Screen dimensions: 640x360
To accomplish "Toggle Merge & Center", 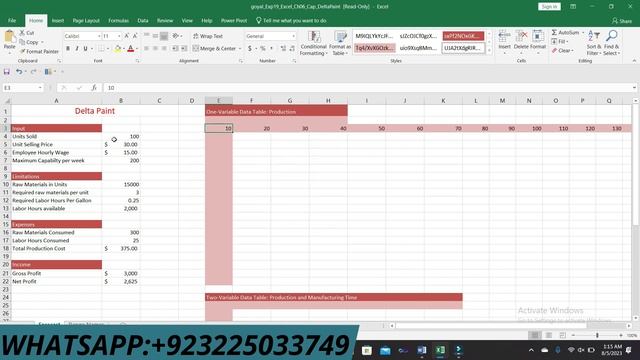I will point(214,49).
